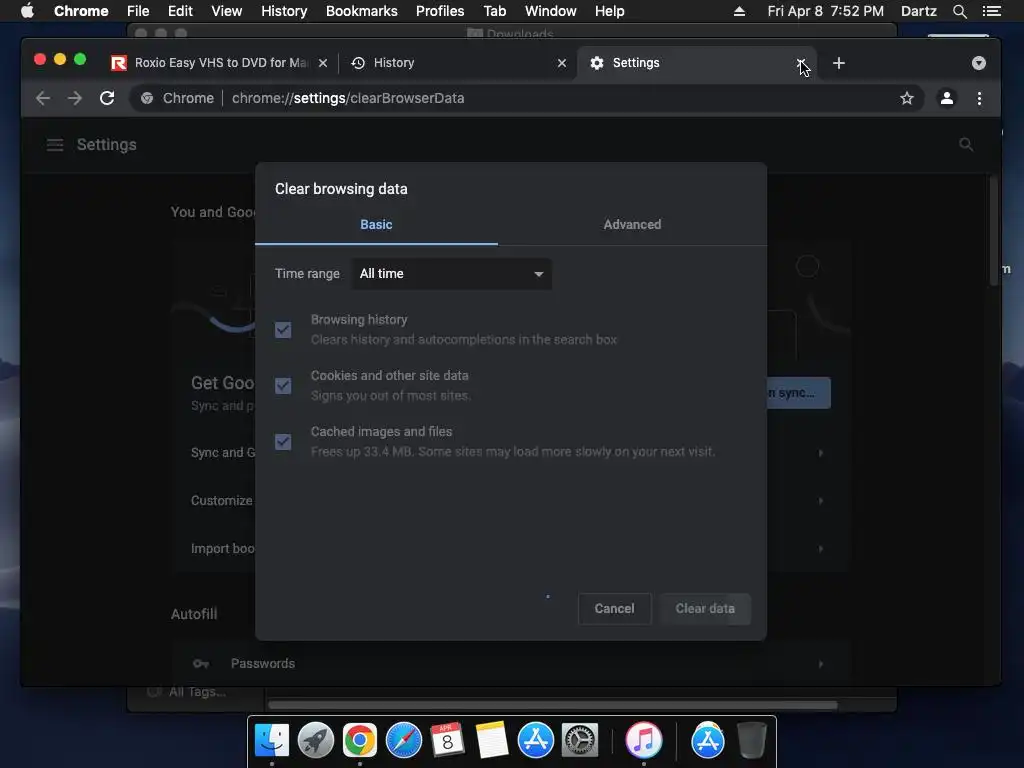Open the Tab menu
The height and width of the screenshot is (768, 1024).
coord(494,11)
